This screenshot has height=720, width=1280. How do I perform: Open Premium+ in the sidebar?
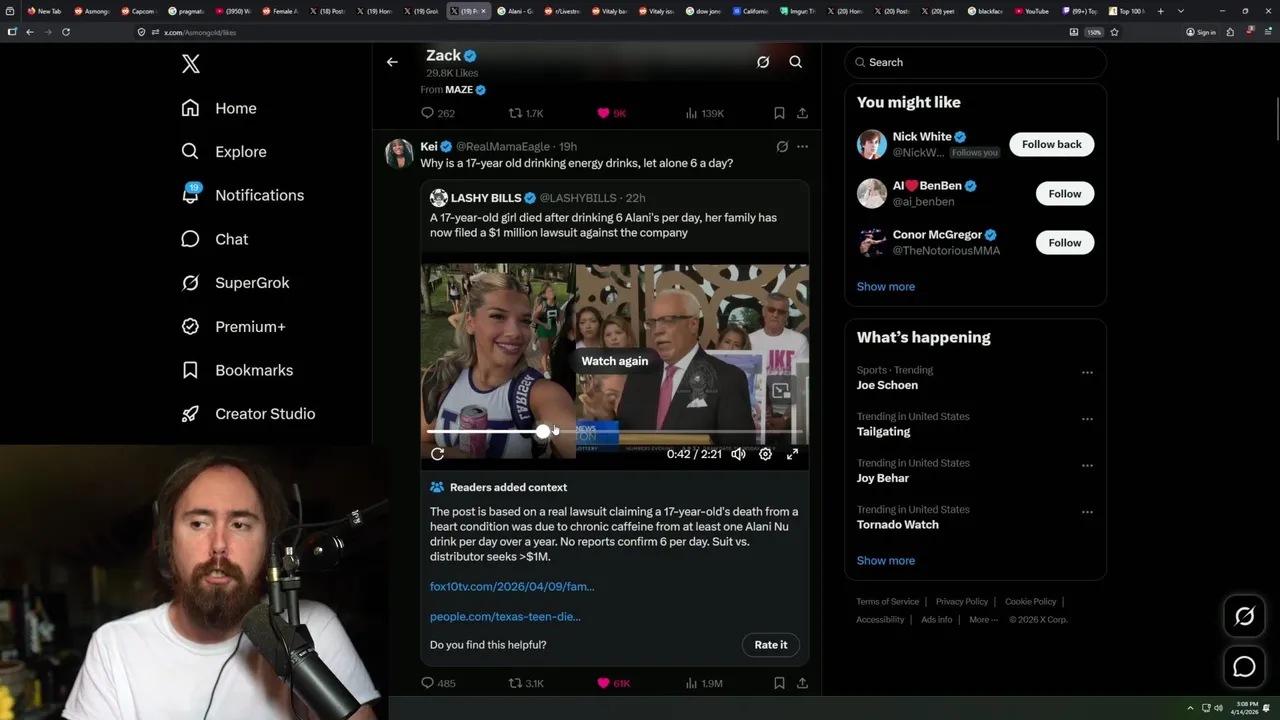(x=233, y=326)
